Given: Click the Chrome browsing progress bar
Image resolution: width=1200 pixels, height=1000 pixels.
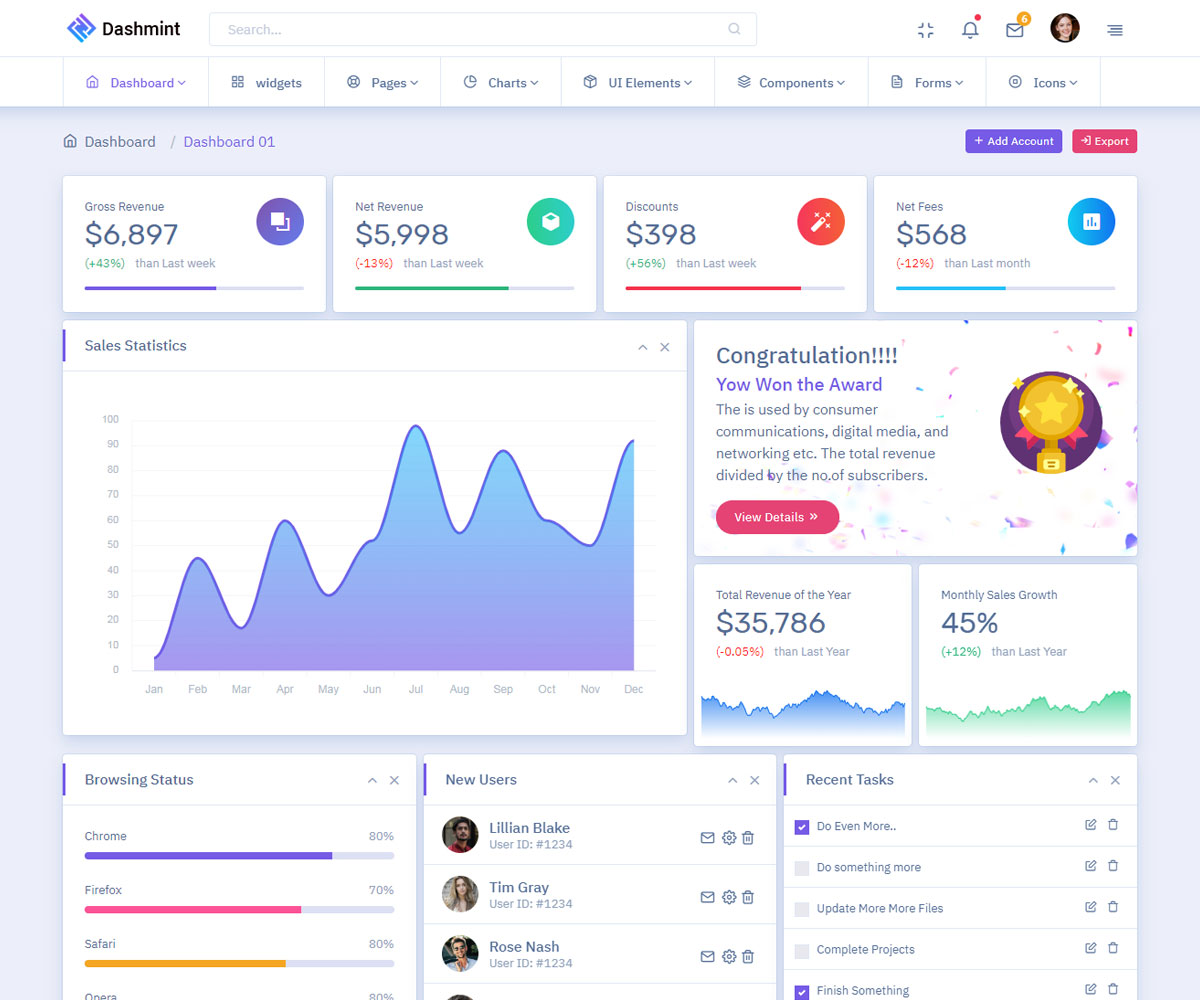Looking at the screenshot, I should click(239, 856).
